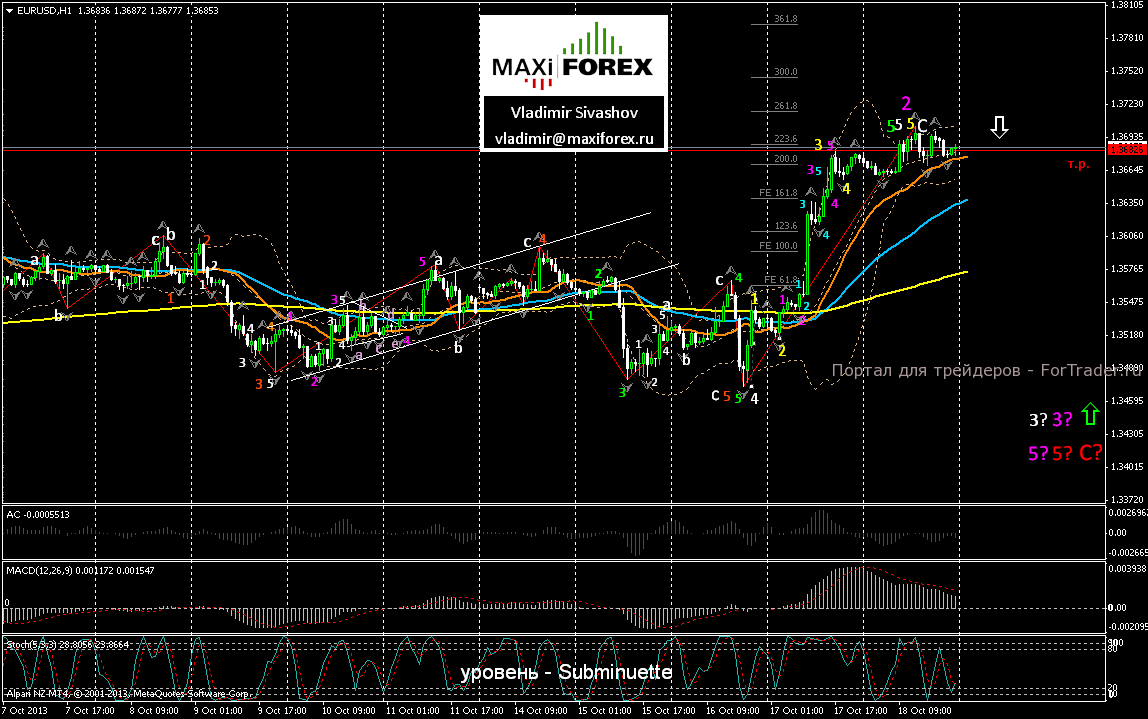1148x719 pixels.
Task: Click the 17 Oct 17:00 time label
Action: 861,710
